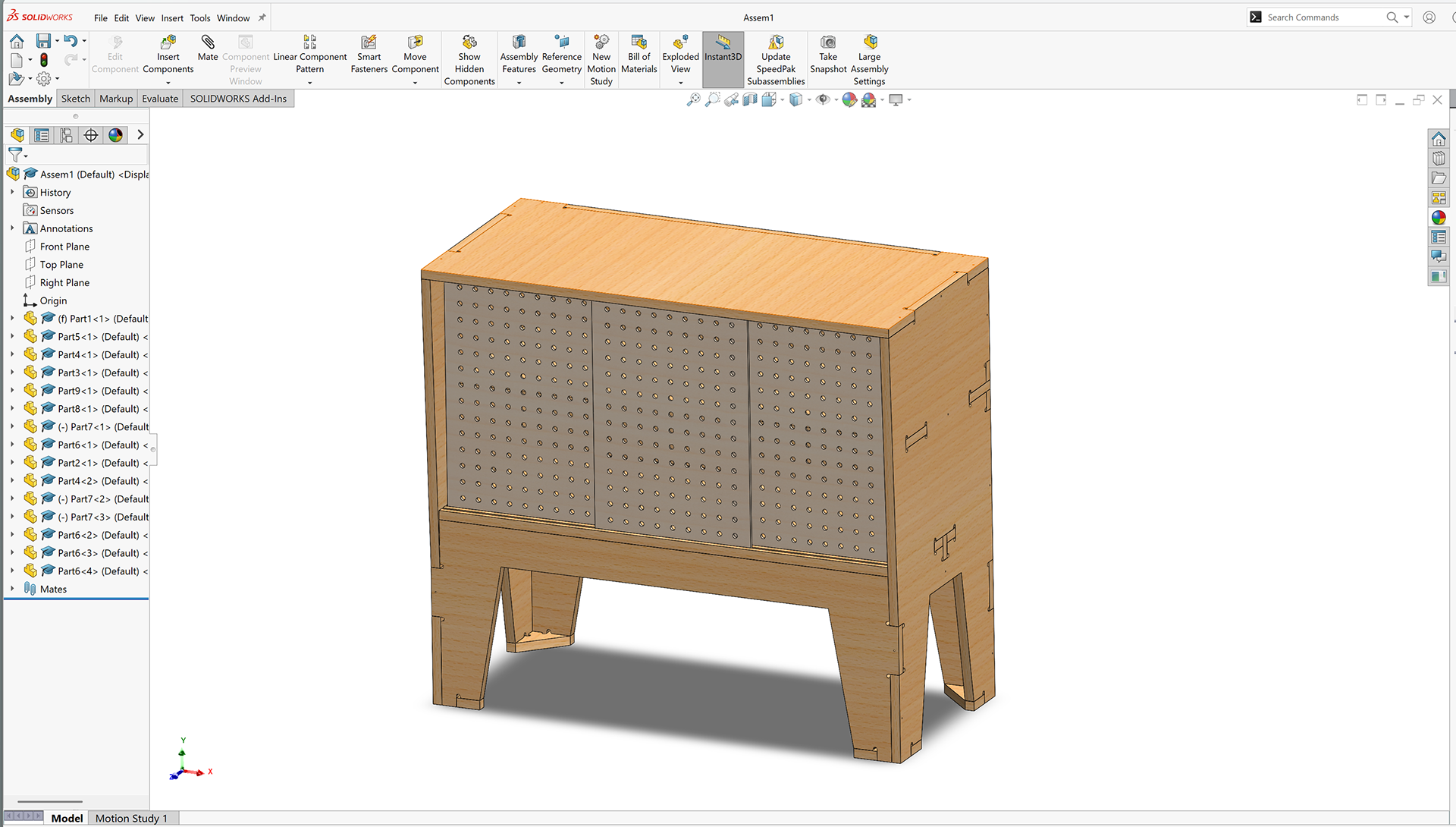Open the Assembly Features dropdown arrow
1456x827 pixels.
(x=519, y=82)
